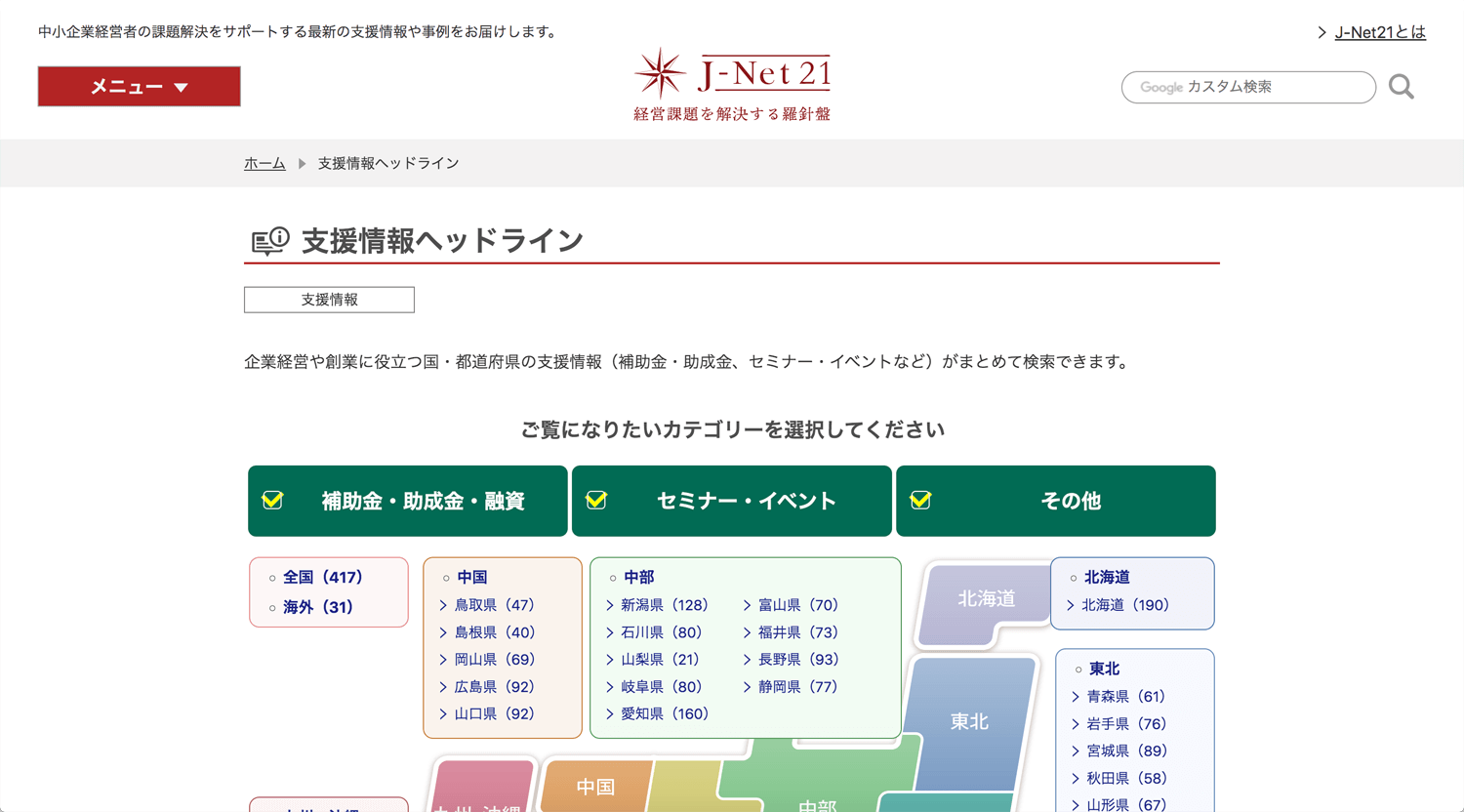Open the J-Net21とは link

1379,32
